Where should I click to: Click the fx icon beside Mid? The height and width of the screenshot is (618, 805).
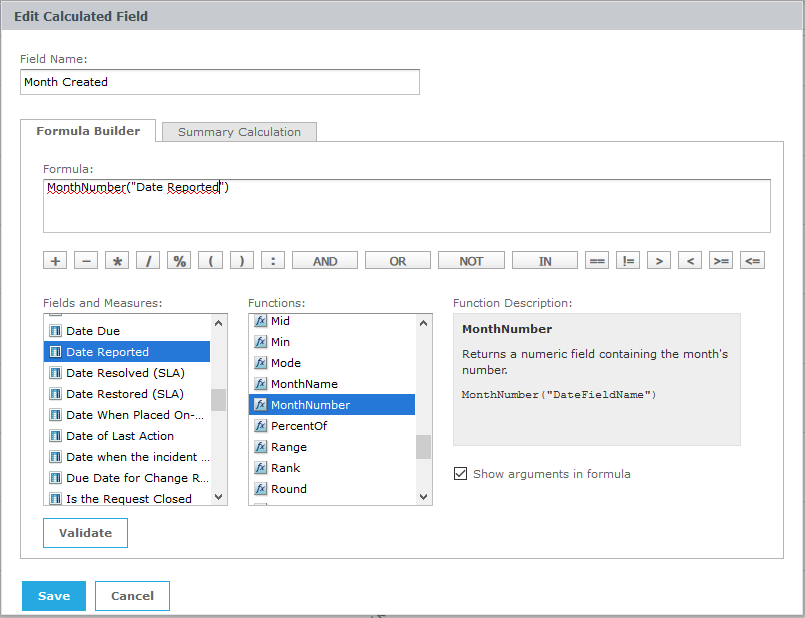(x=260, y=321)
